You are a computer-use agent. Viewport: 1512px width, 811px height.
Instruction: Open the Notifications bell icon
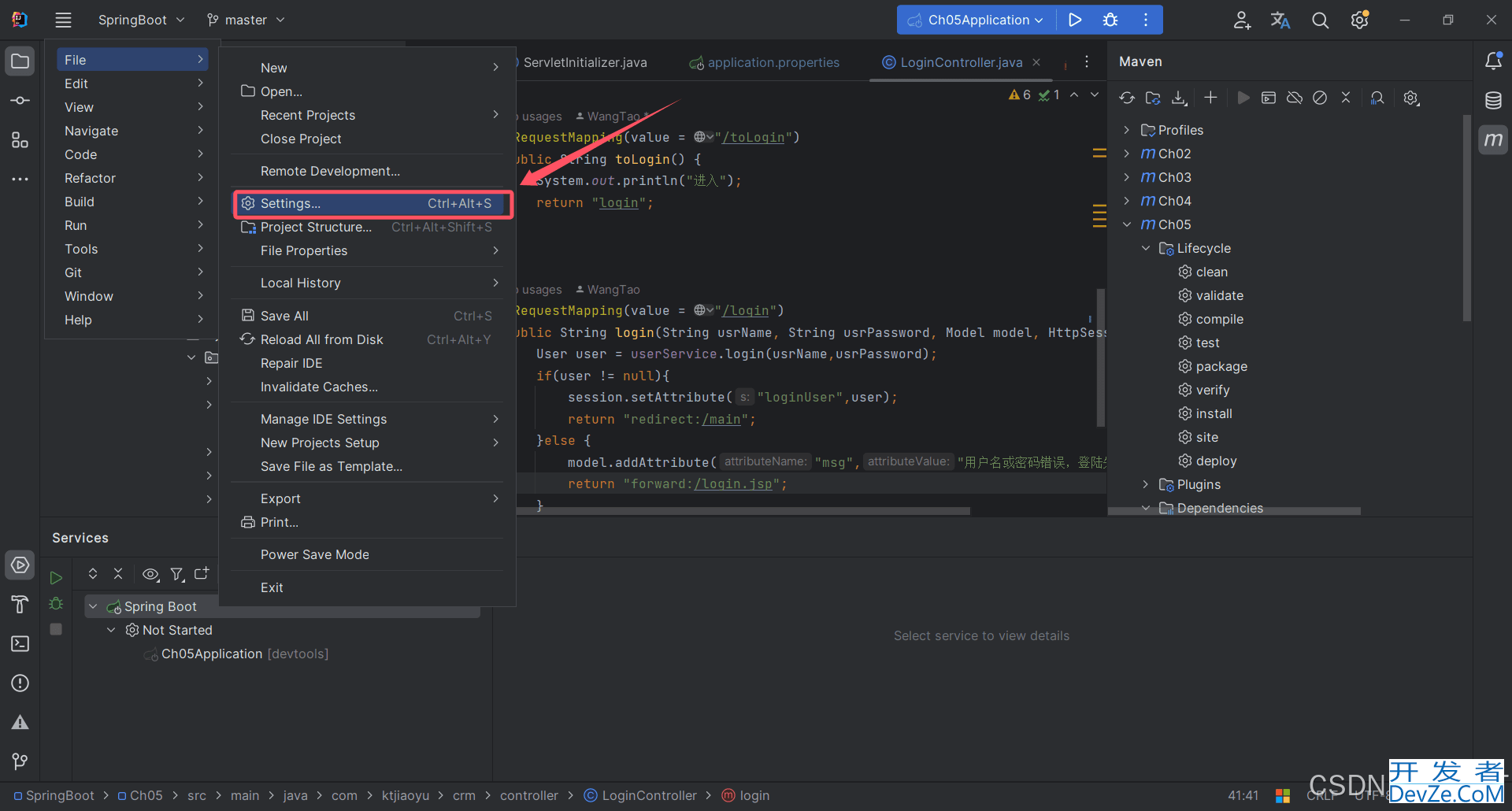[x=1493, y=61]
